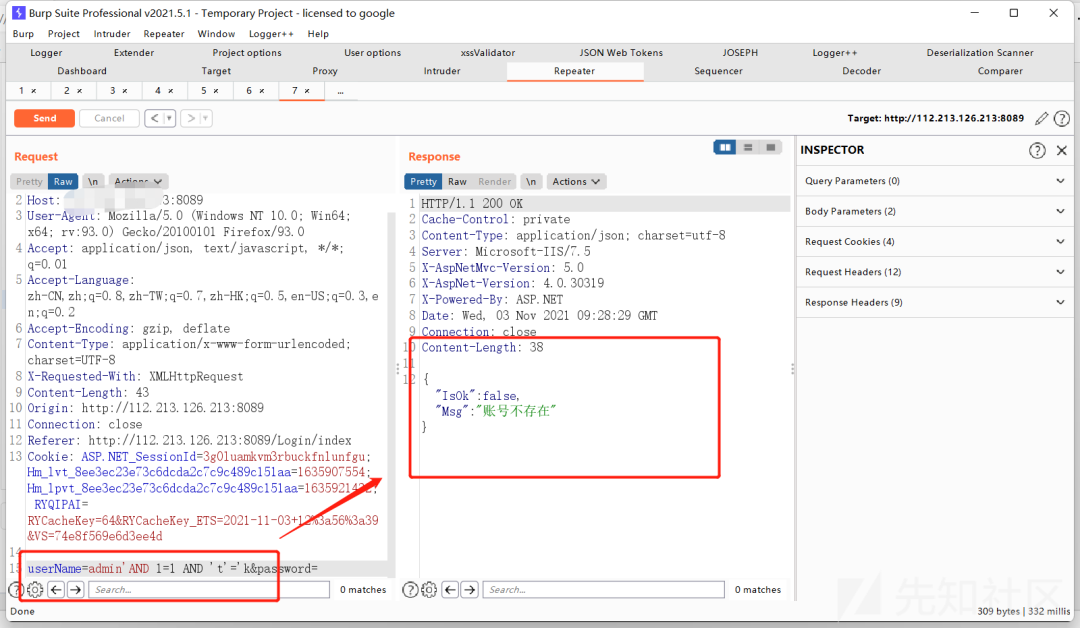Open the Intruder menu

point(112,34)
